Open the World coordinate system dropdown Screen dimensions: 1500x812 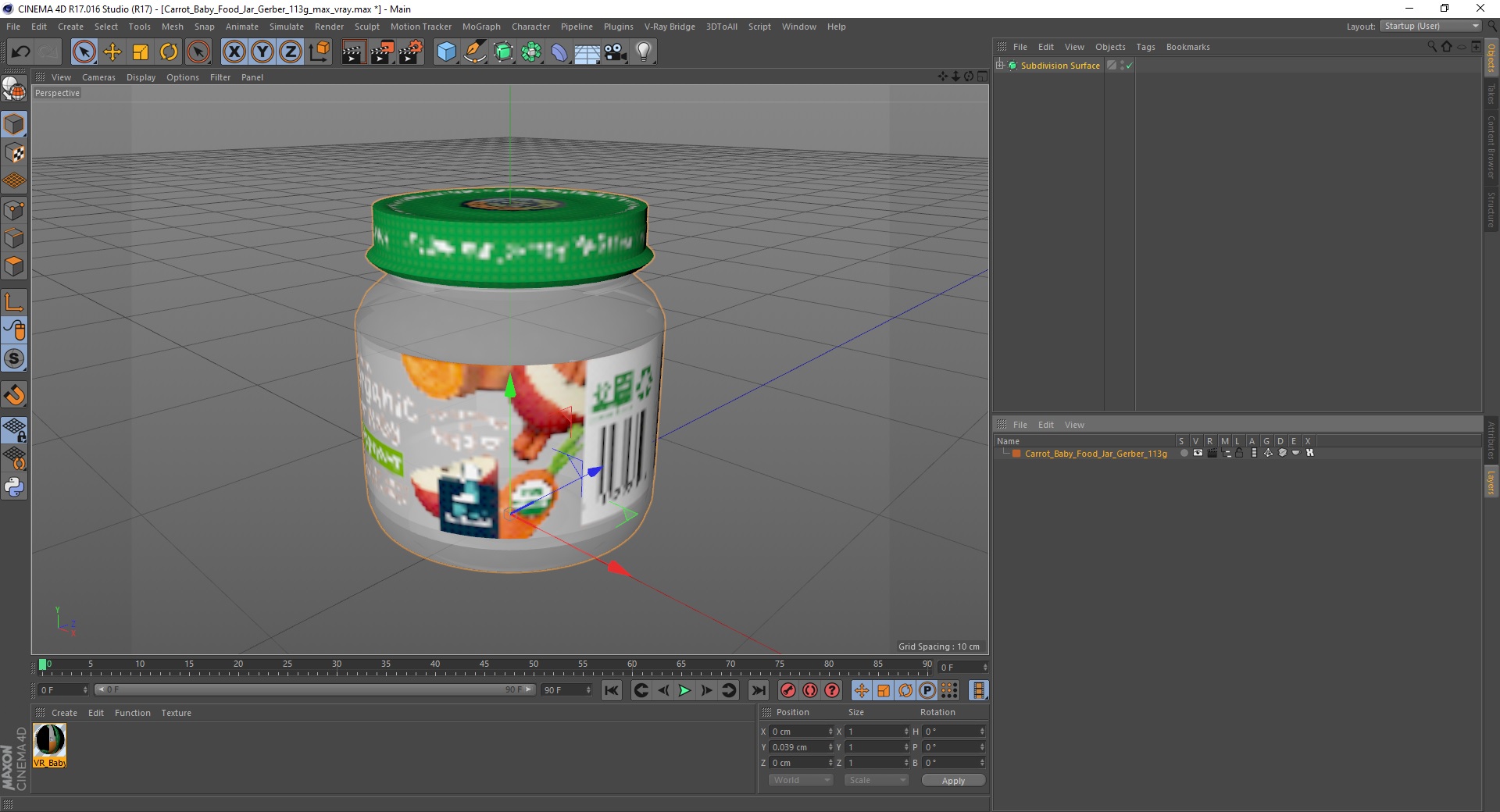(x=801, y=780)
